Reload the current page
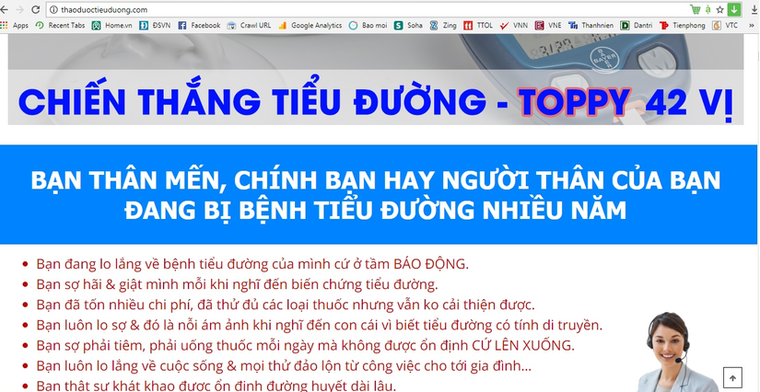Viewport: 760px width, 392px height. pyautogui.click(x=35, y=9)
